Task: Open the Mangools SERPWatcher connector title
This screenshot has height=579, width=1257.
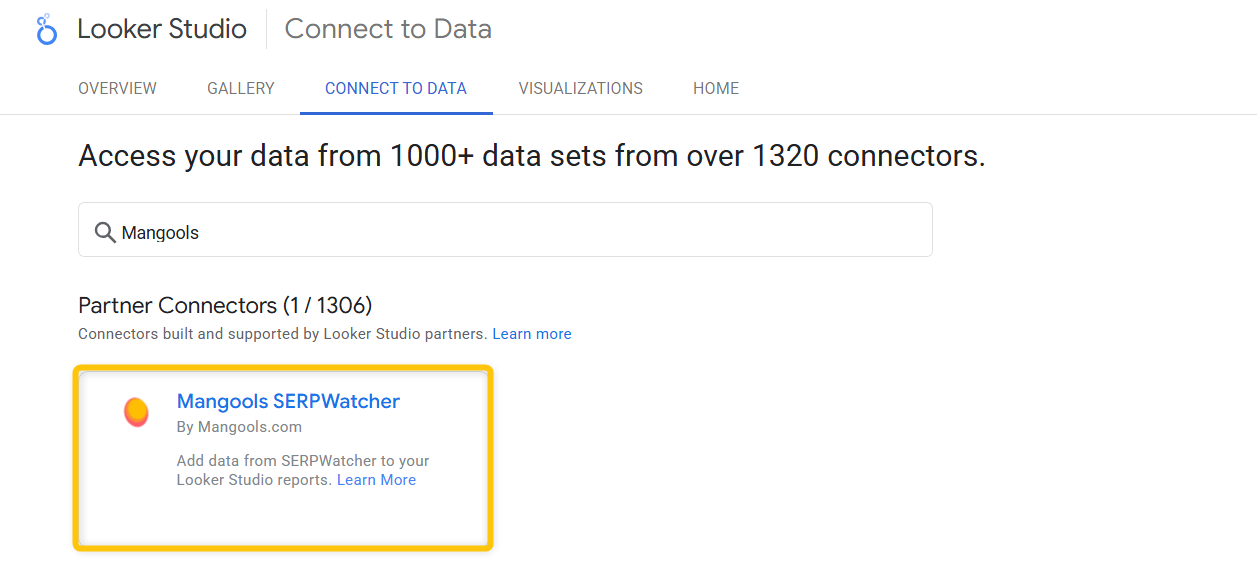Action: (x=288, y=401)
